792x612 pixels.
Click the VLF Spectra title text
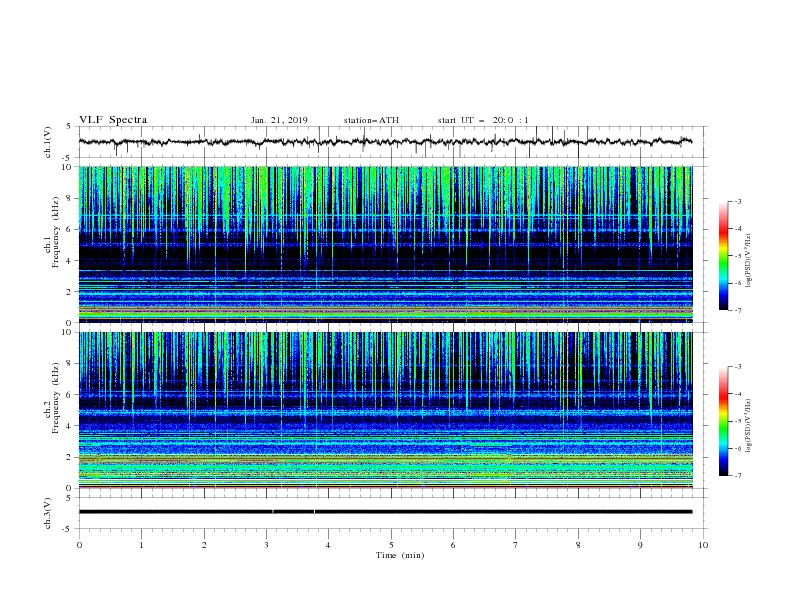113,120
